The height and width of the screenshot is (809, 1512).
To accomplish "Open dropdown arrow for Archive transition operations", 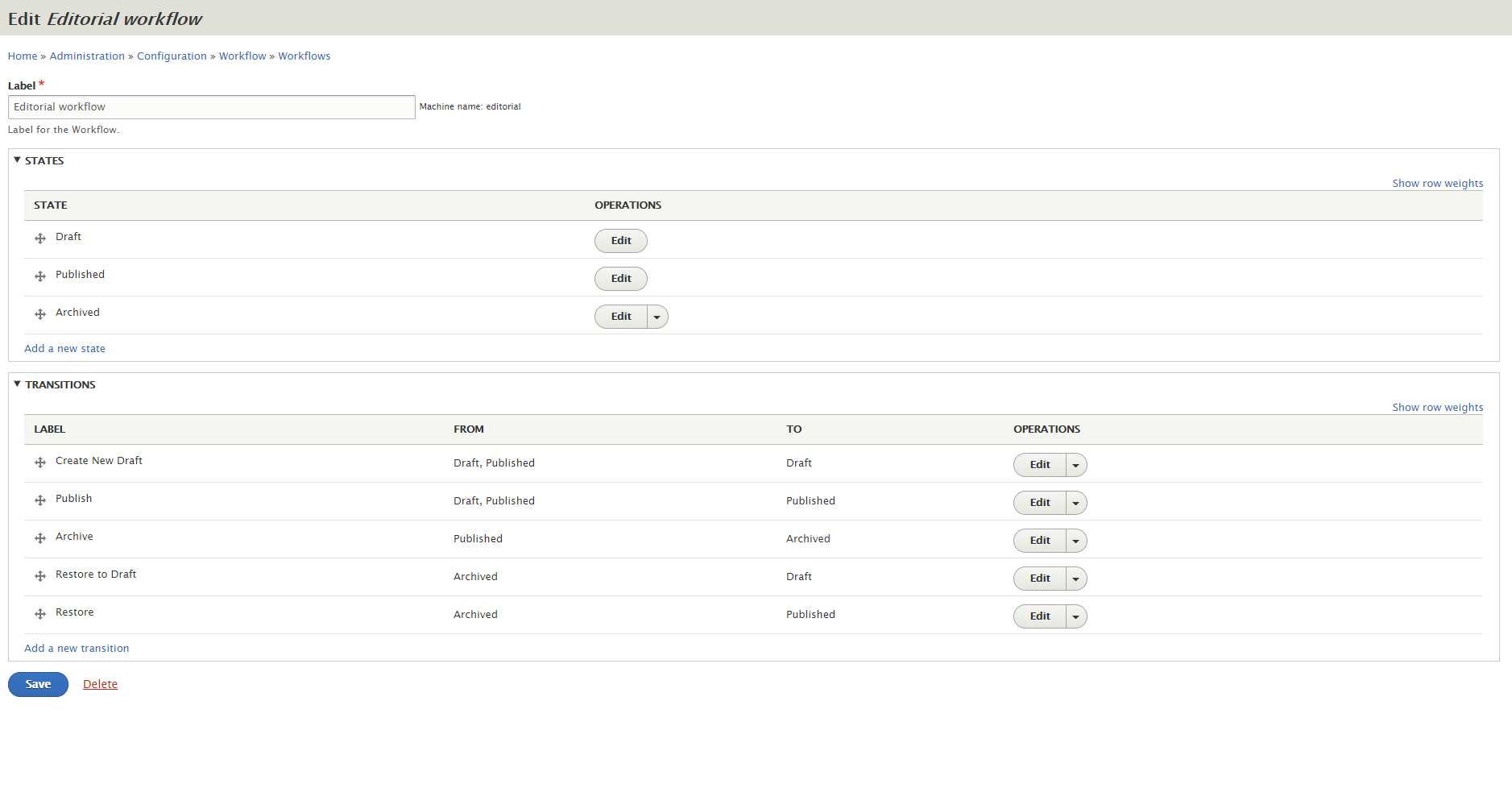I will click(1076, 541).
